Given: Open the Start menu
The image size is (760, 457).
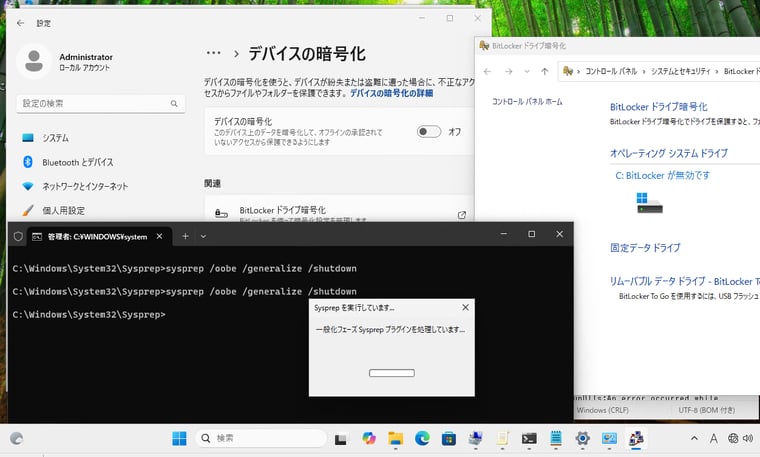Looking at the screenshot, I should tap(179, 439).
